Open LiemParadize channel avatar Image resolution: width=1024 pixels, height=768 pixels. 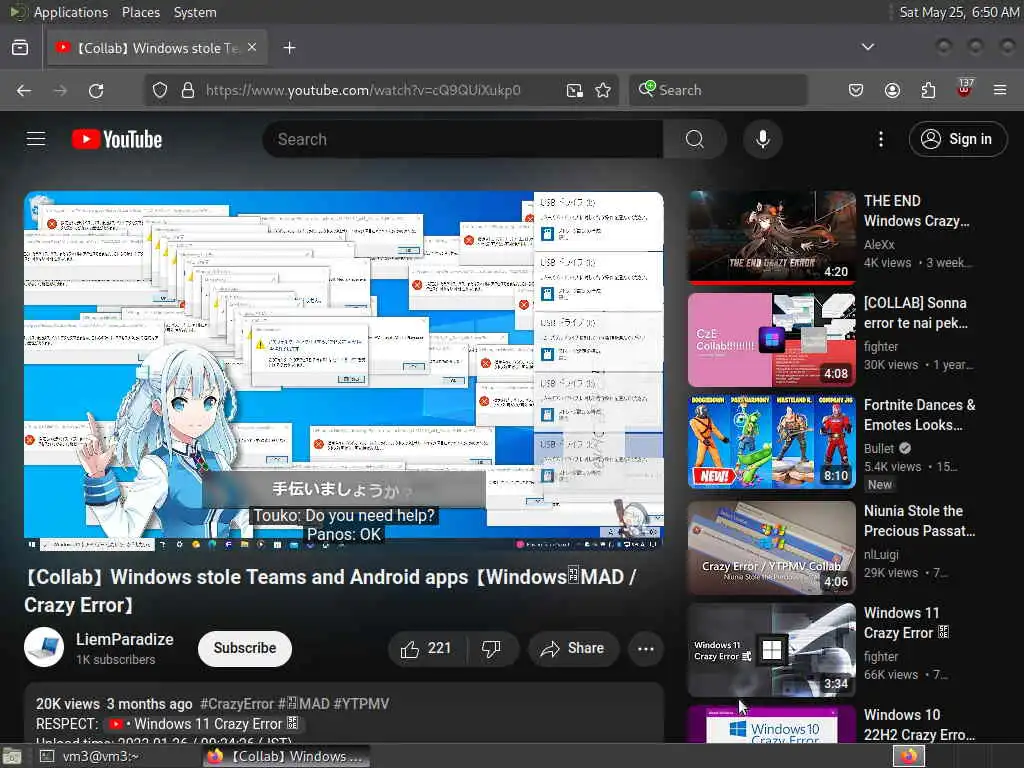pos(44,647)
